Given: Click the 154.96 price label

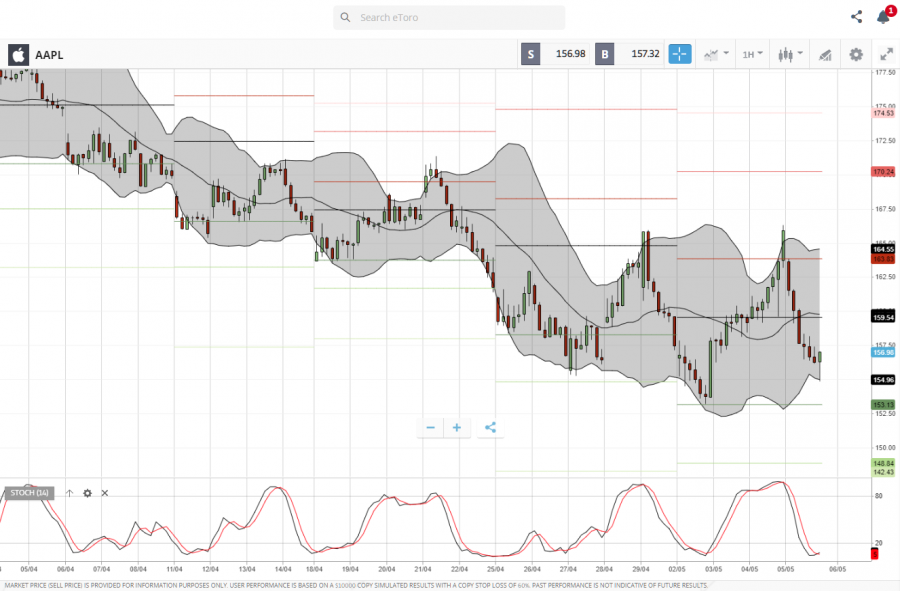Looking at the screenshot, I should pyautogui.click(x=883, y=380).
